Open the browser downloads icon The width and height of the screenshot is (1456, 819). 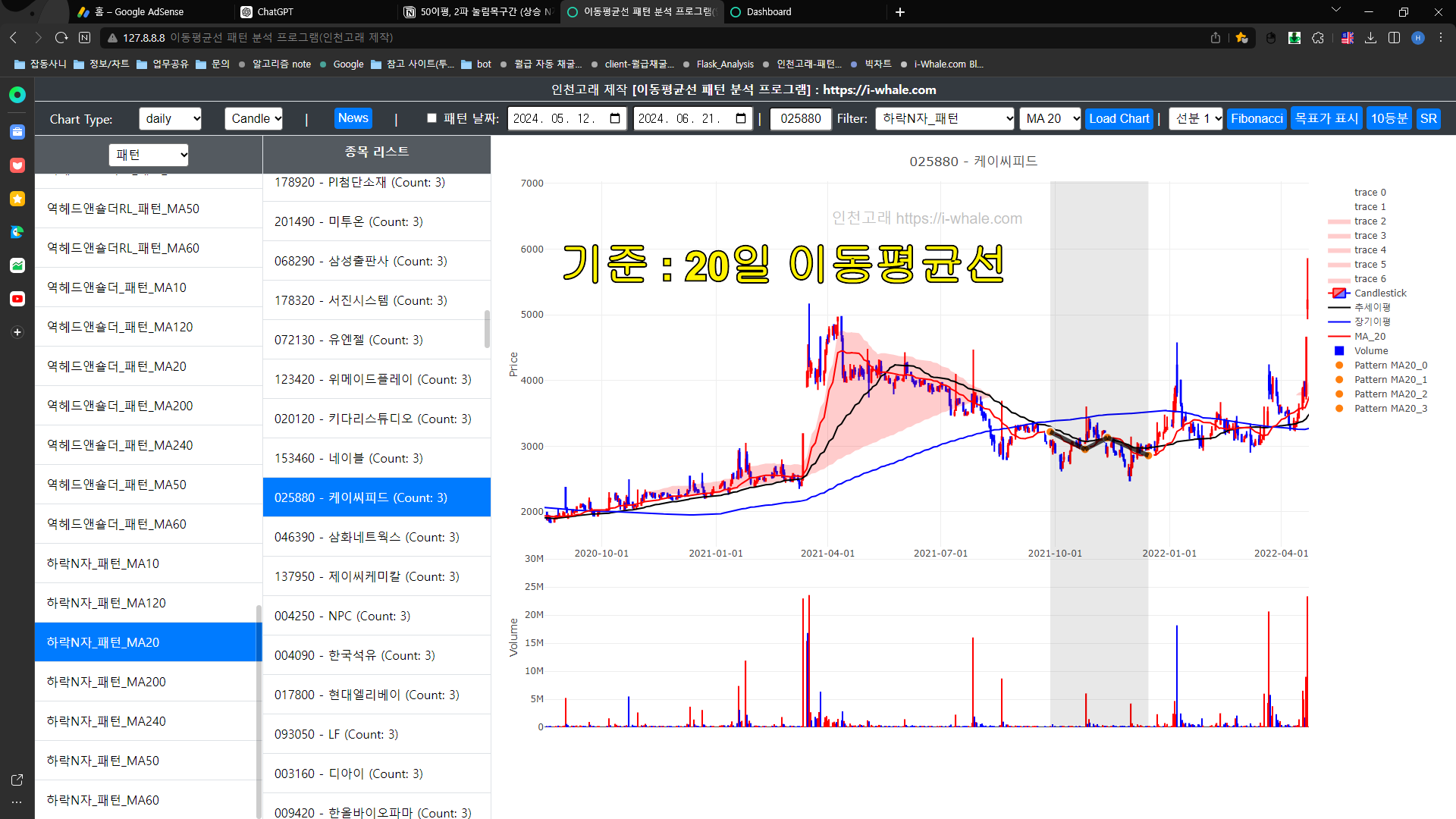point(1370,38)
